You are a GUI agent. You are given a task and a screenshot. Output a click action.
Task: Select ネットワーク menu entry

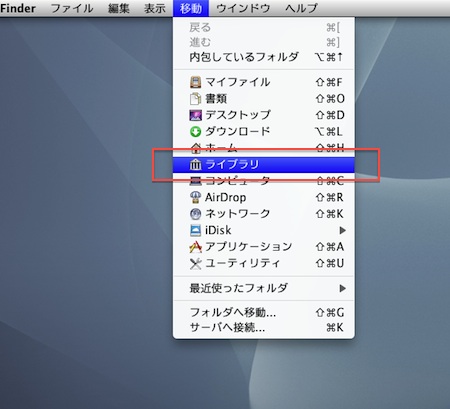click(x=264, y=214)
